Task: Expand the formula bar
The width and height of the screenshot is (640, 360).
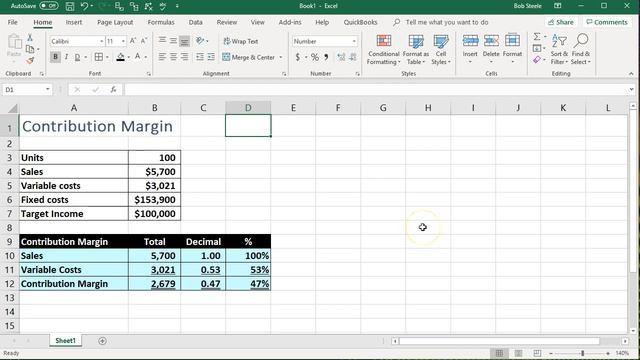Action: (x=631, y=89)
